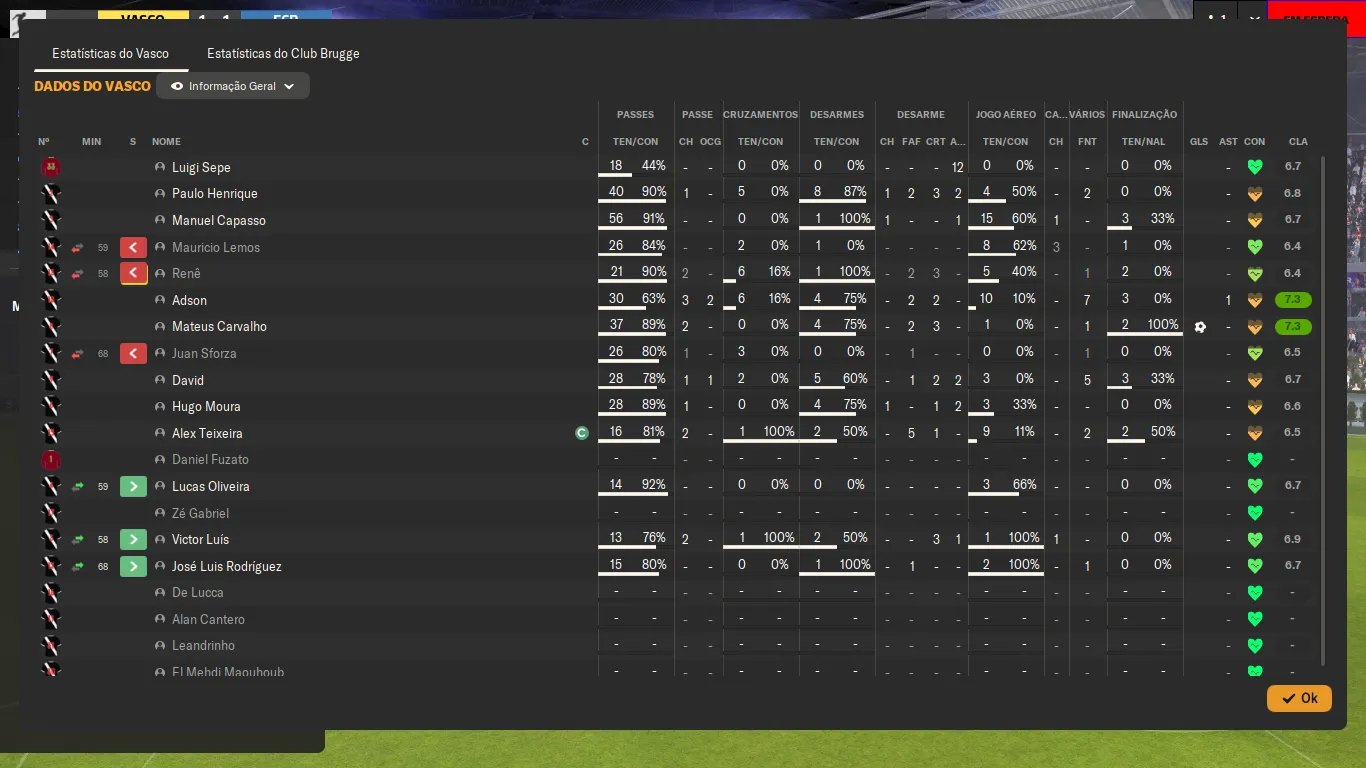Click the substituted-on arrow for Lucas Oliveira

coord(133,486)
